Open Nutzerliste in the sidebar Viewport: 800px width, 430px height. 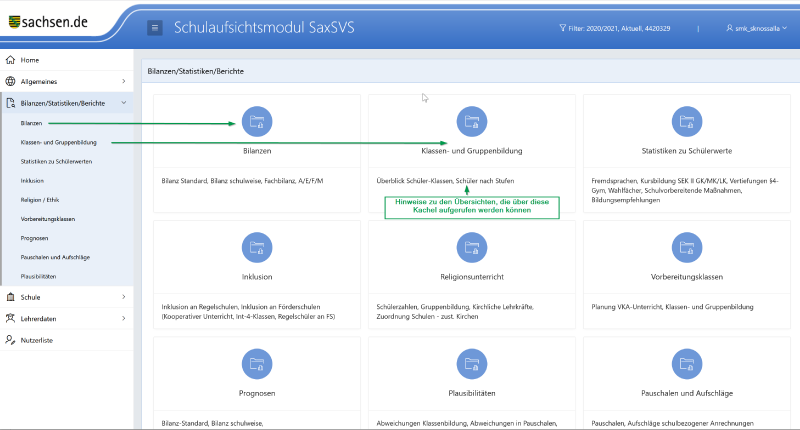36,340
